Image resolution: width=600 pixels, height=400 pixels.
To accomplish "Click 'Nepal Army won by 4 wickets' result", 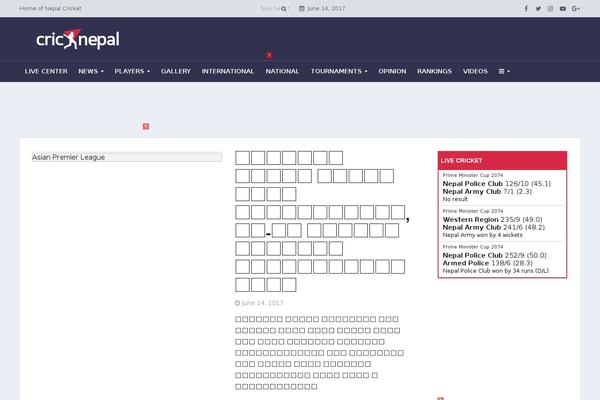I will click(483, 235).
